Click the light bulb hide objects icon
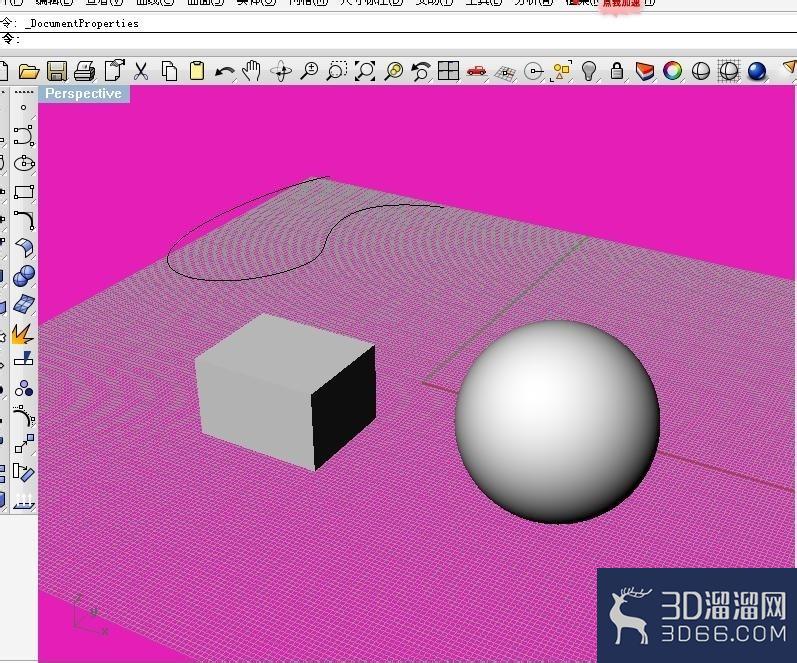 pyautogui.click(x=589, y=71)
